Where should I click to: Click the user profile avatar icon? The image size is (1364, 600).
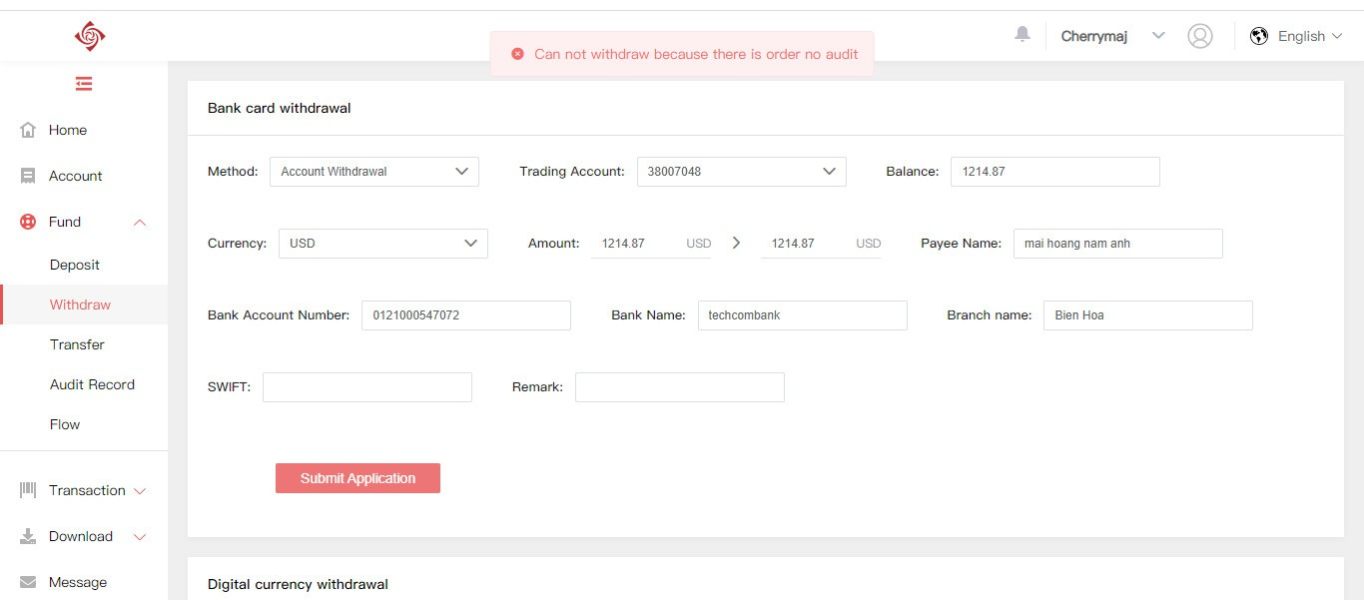(1200, 36)
